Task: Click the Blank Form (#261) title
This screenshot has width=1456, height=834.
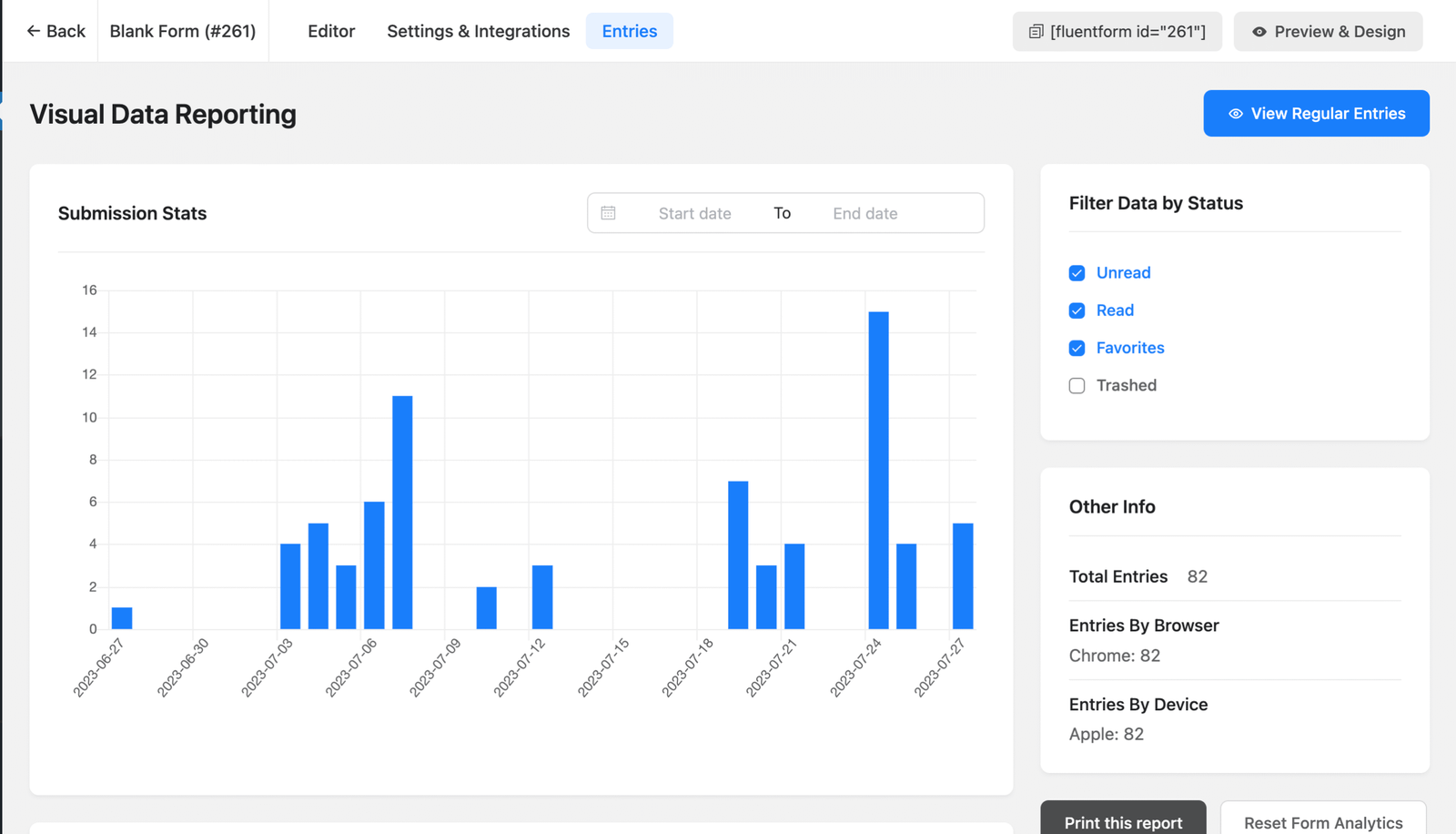Action: (183, 31)
